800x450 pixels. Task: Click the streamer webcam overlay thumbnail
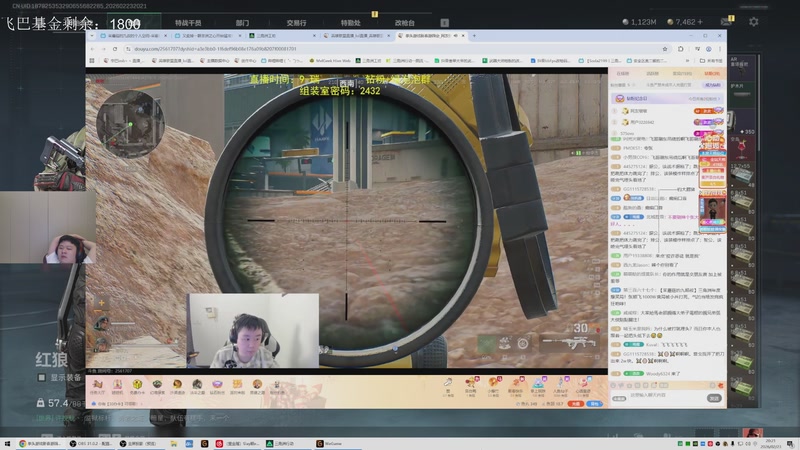click(254, 330)
